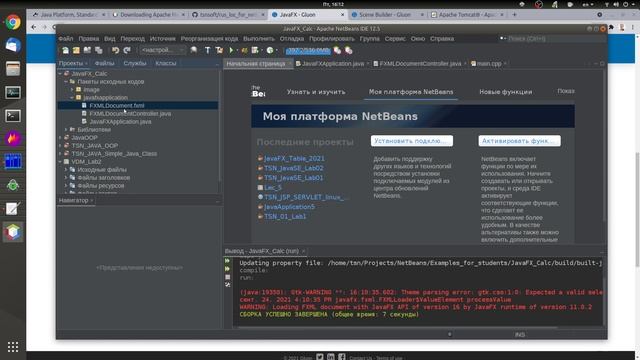Run the project with green play icon
The image size is (640, 360).
click(231, 50)
